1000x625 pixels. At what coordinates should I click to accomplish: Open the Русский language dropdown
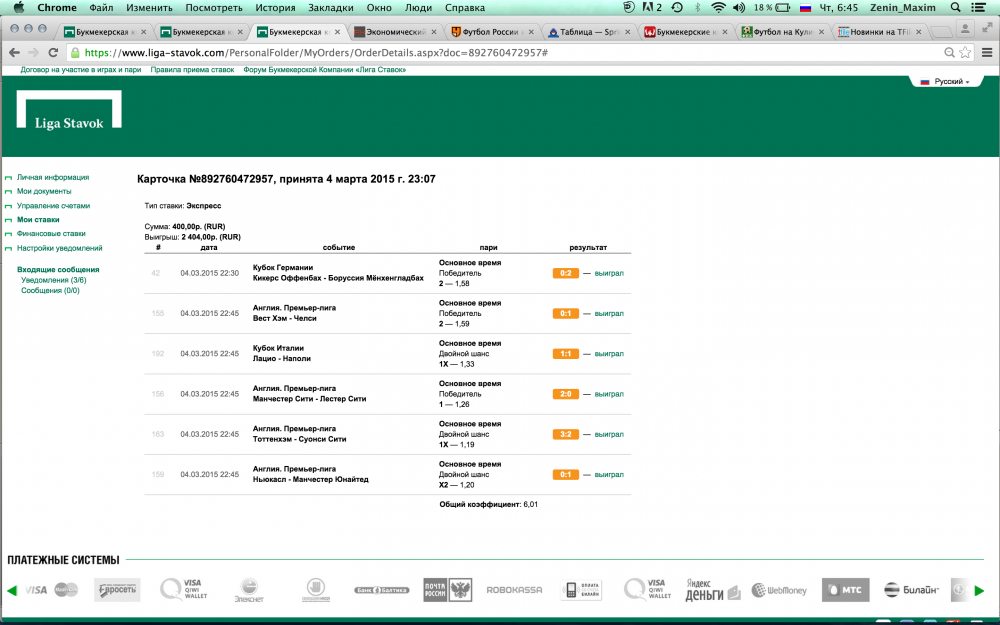tap(945, 82)
